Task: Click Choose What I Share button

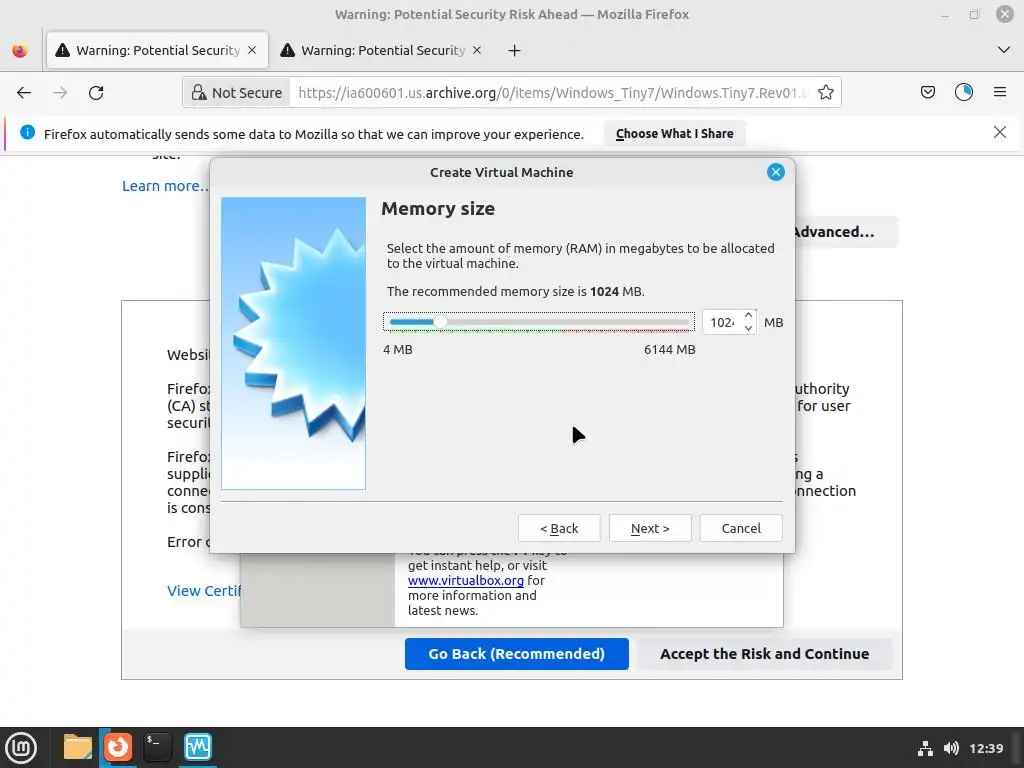Action: pos(675,134)
